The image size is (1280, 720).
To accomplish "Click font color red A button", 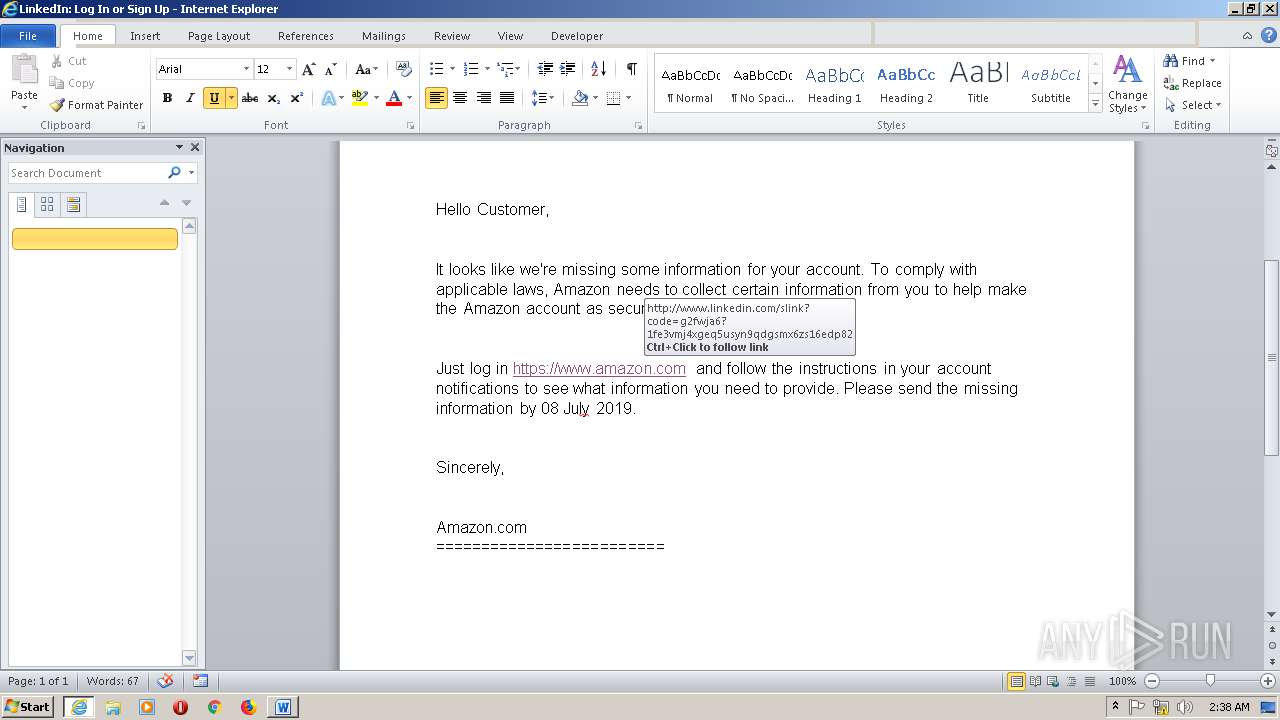I will click(x=393, y=98).
